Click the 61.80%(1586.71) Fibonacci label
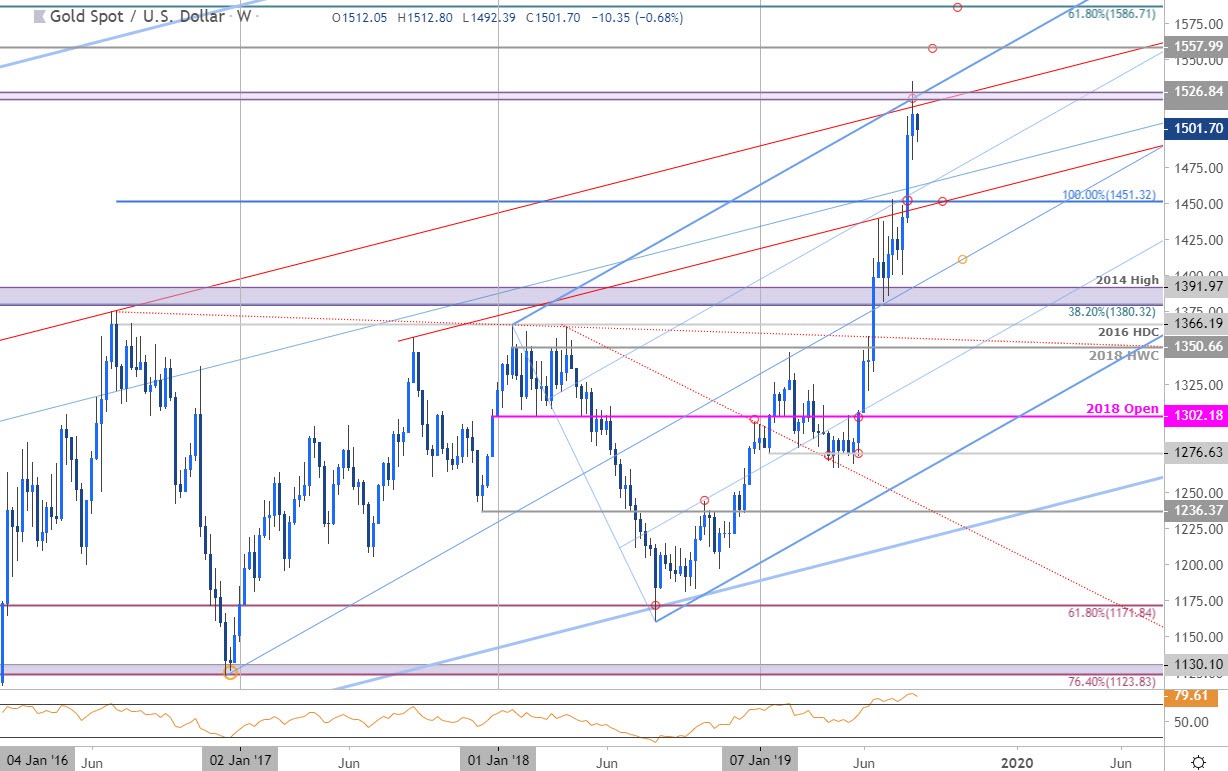The image size is (1228, 771). (x=1110, y=15)
